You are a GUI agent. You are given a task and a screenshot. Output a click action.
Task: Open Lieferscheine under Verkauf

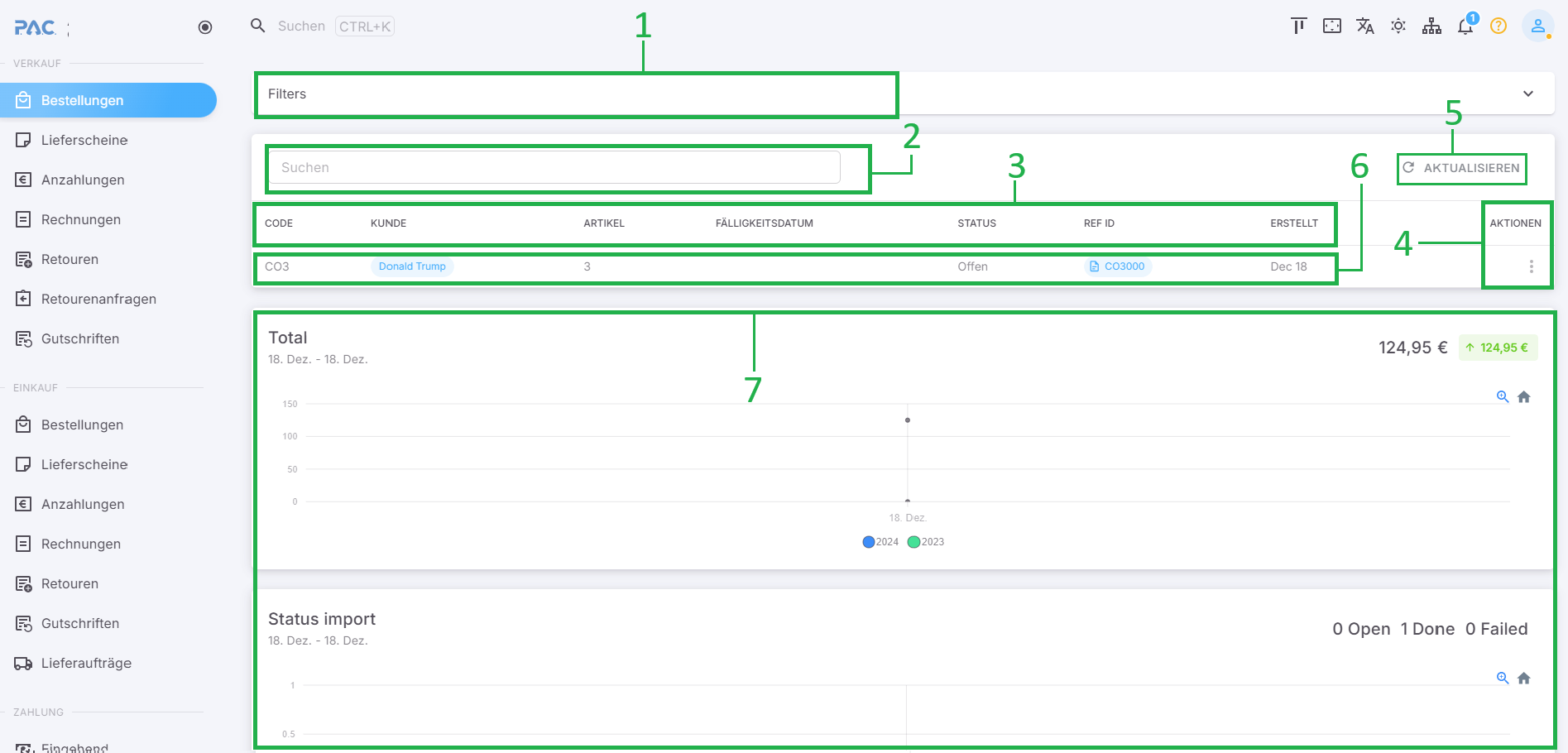click(84, 140)
